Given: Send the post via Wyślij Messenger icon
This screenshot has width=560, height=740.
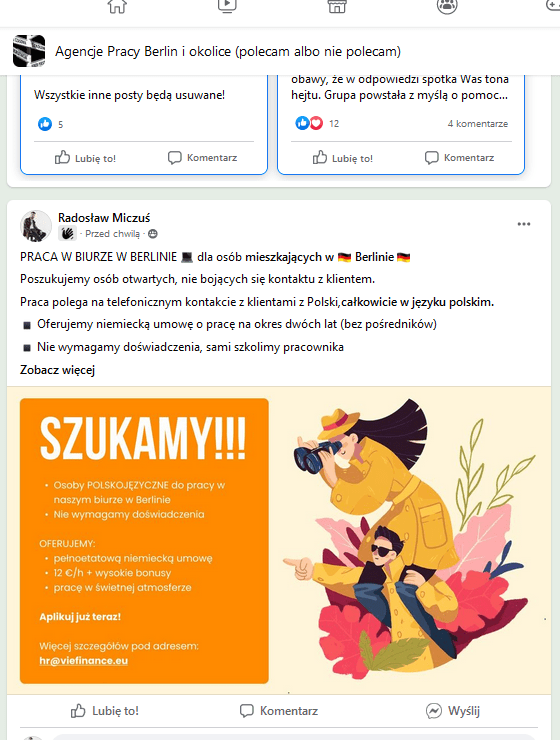Looking at the screenshot, I should [x=452, y=711].
